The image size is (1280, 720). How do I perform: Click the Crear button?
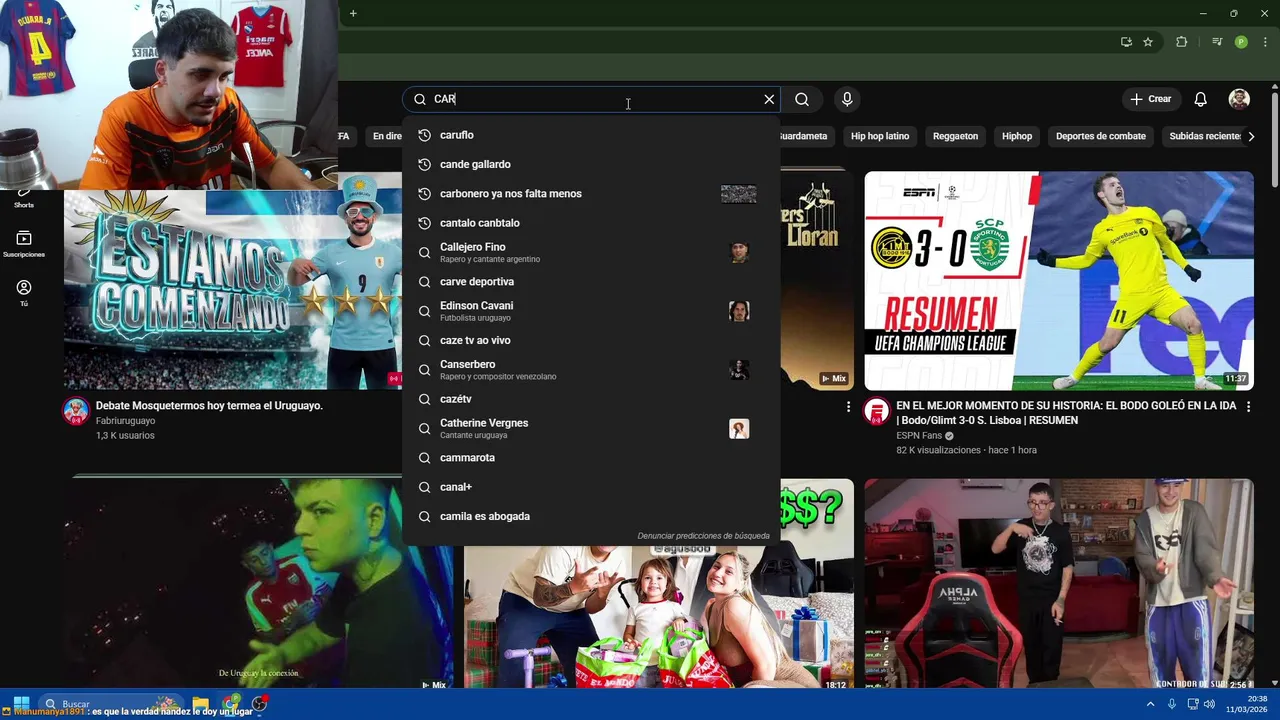1150,99
